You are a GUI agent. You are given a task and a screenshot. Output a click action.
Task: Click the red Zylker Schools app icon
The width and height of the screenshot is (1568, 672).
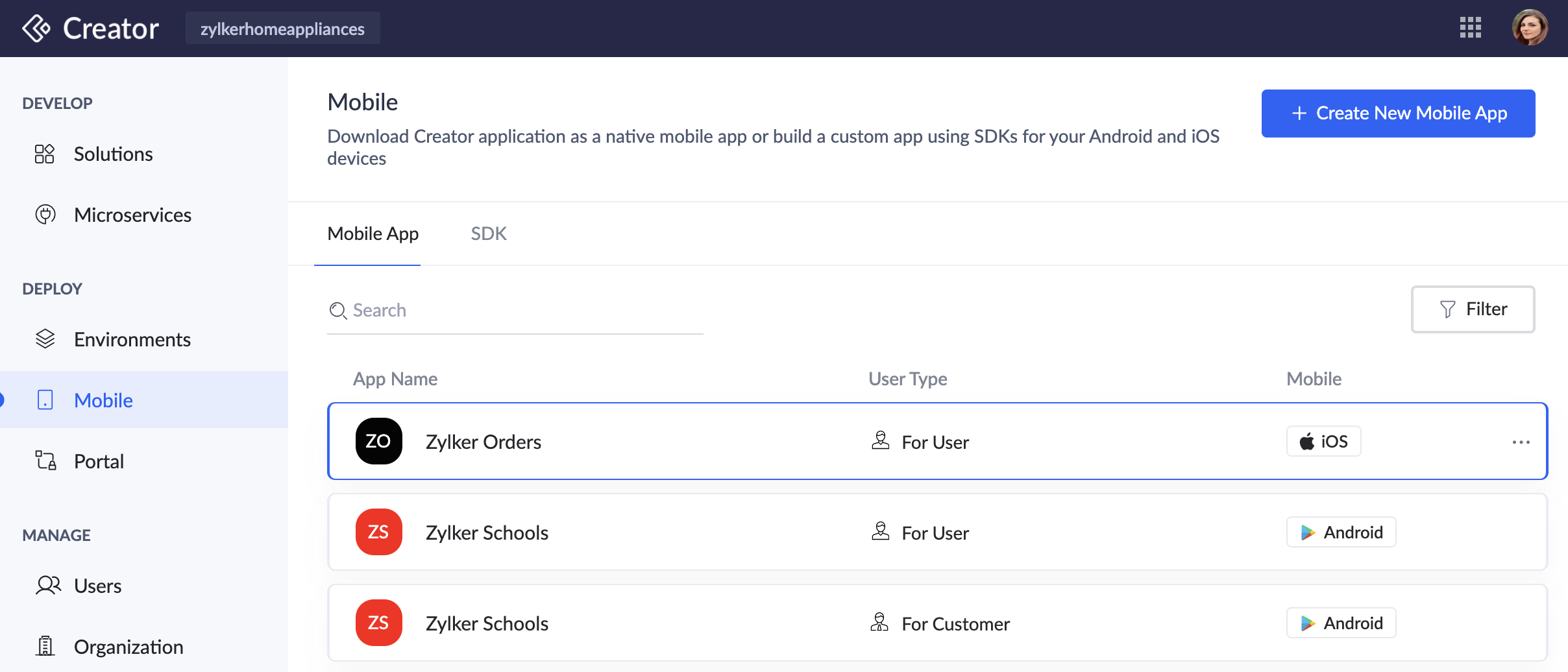click(x=378, y=532)
